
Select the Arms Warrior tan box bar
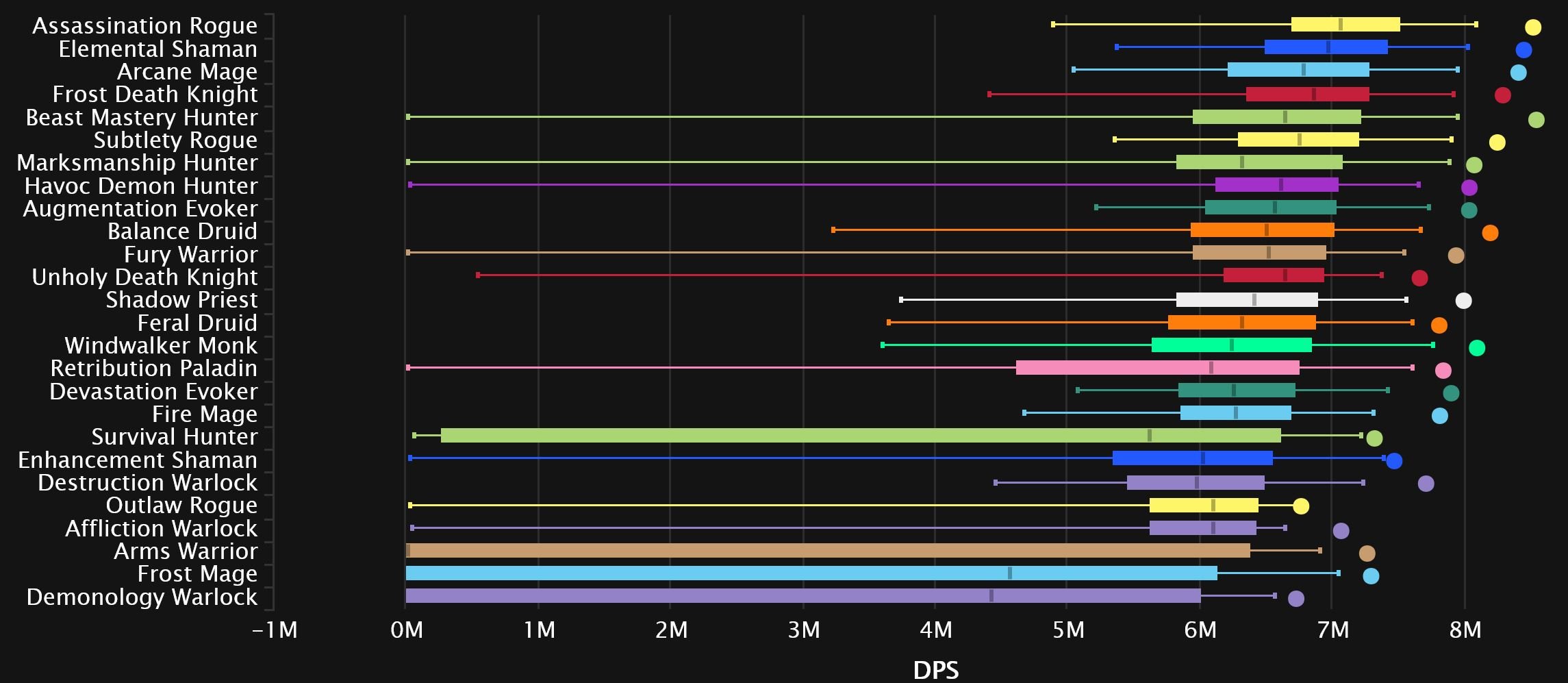point(827,551)
